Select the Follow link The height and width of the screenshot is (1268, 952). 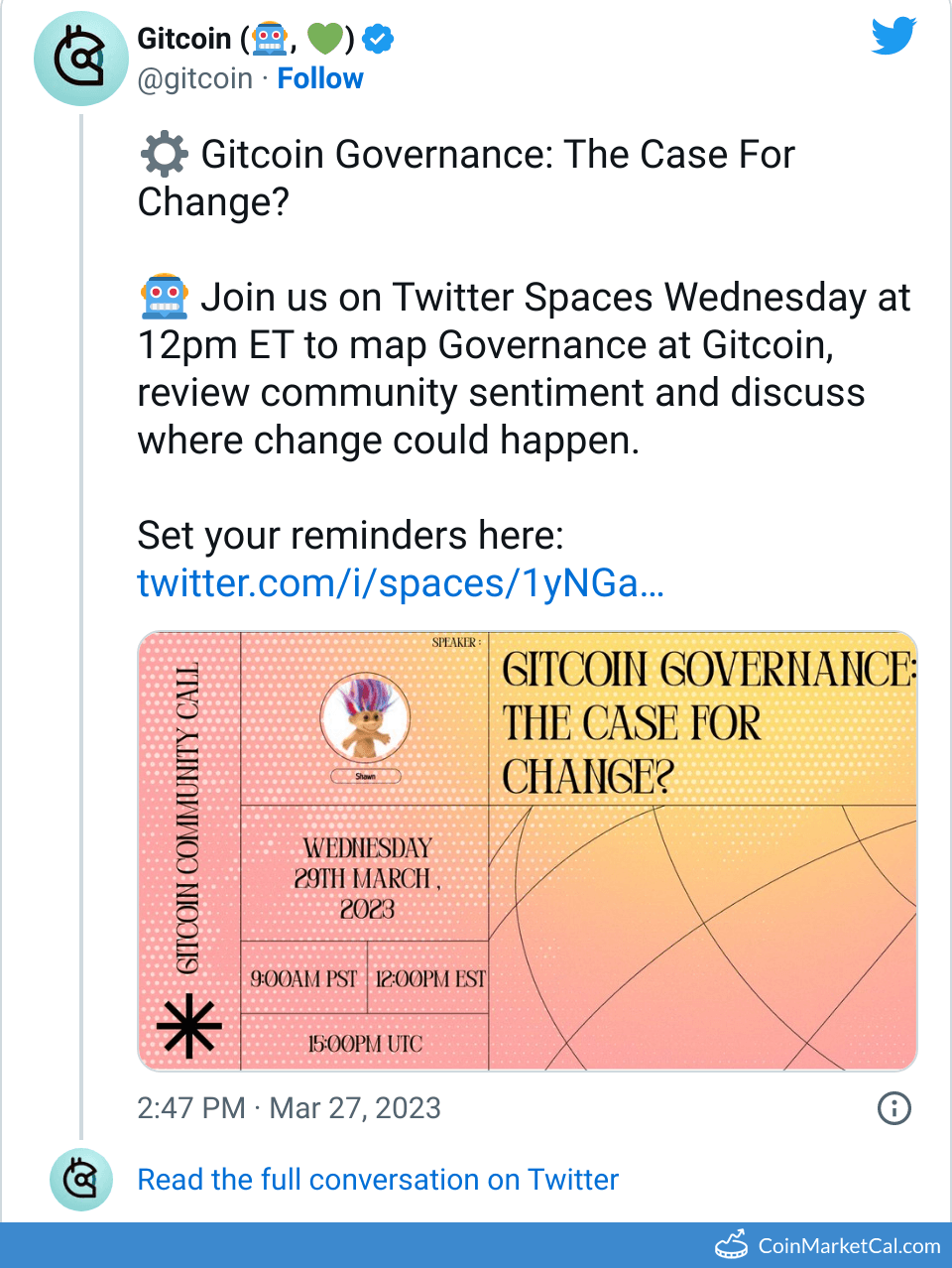[320, 78]
